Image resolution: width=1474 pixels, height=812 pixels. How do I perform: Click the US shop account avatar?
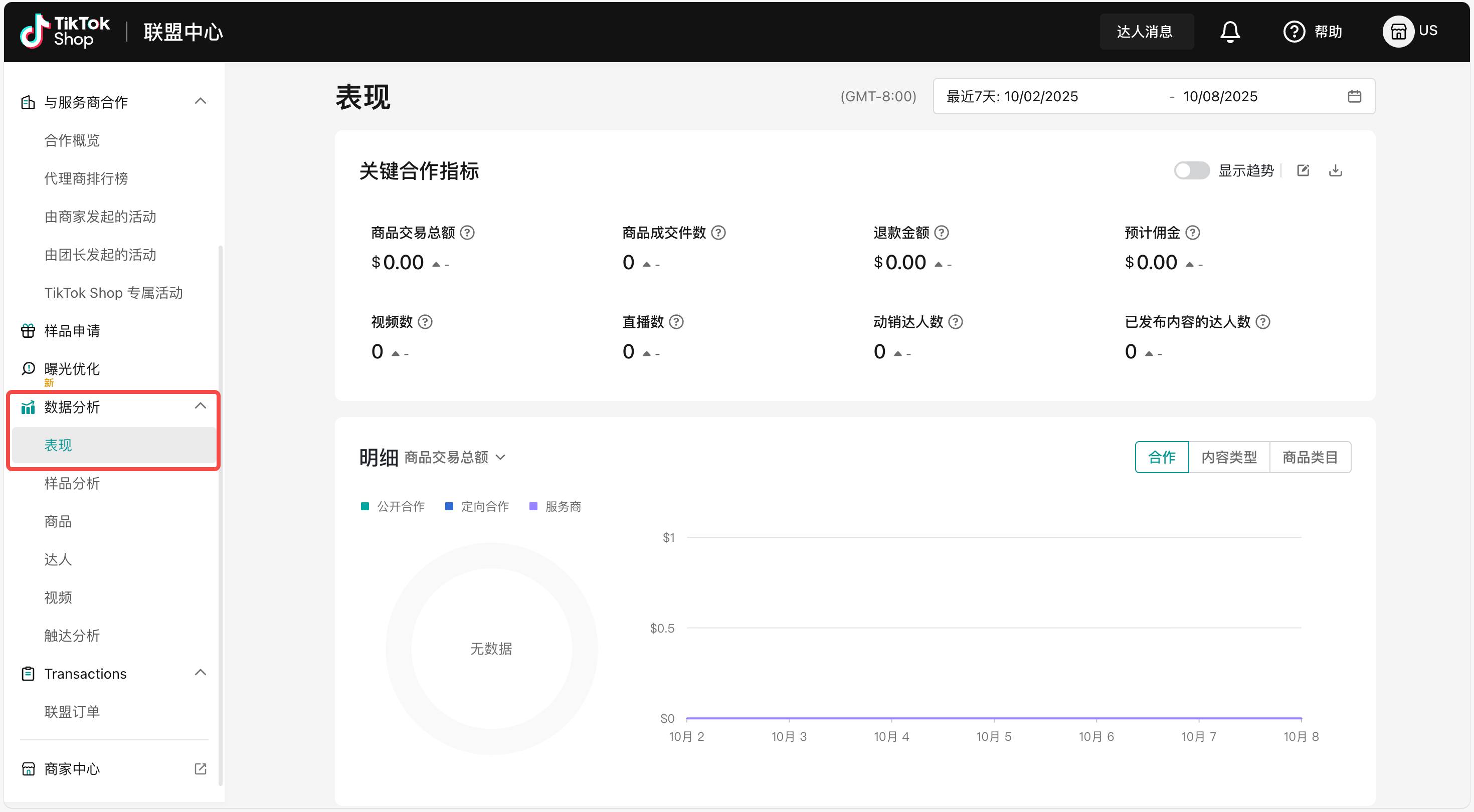click(1398, 32)
